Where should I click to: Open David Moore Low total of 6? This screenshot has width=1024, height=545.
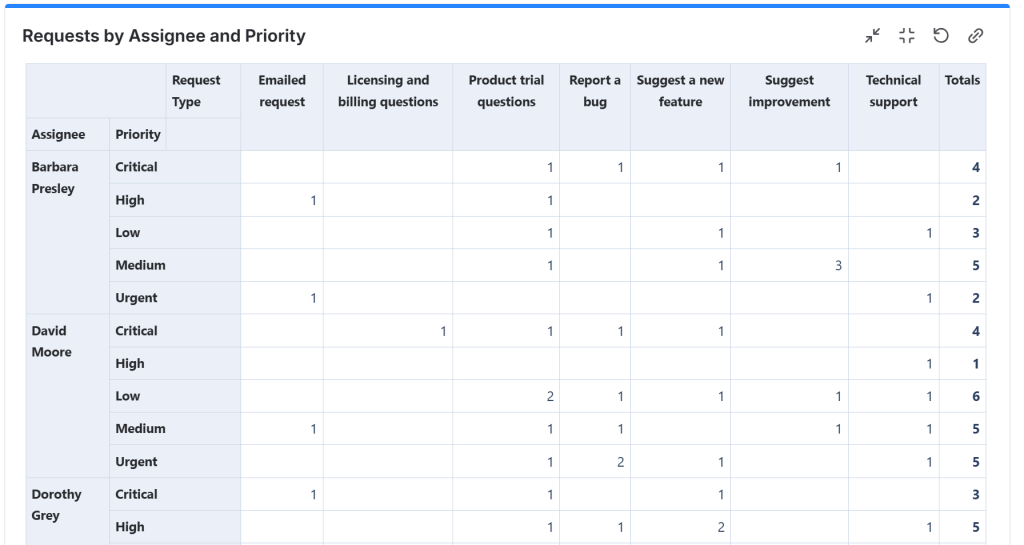(975, 397)
